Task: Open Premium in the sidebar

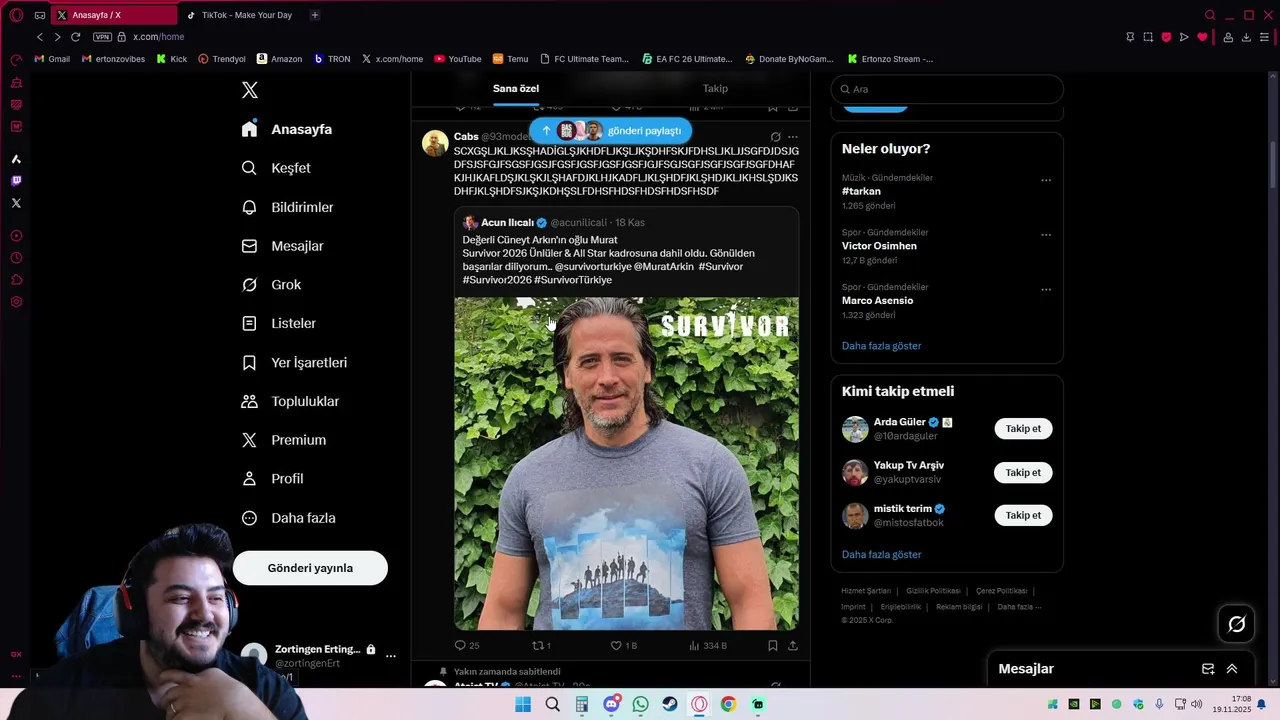Action: point(284,440)
